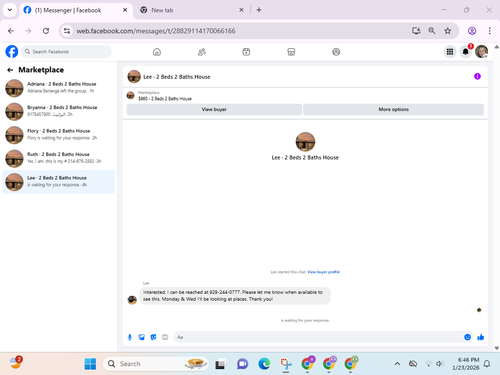Open the volume control in system tray
This screenshot has height=375, width=500.
click(x=440, y=364)
